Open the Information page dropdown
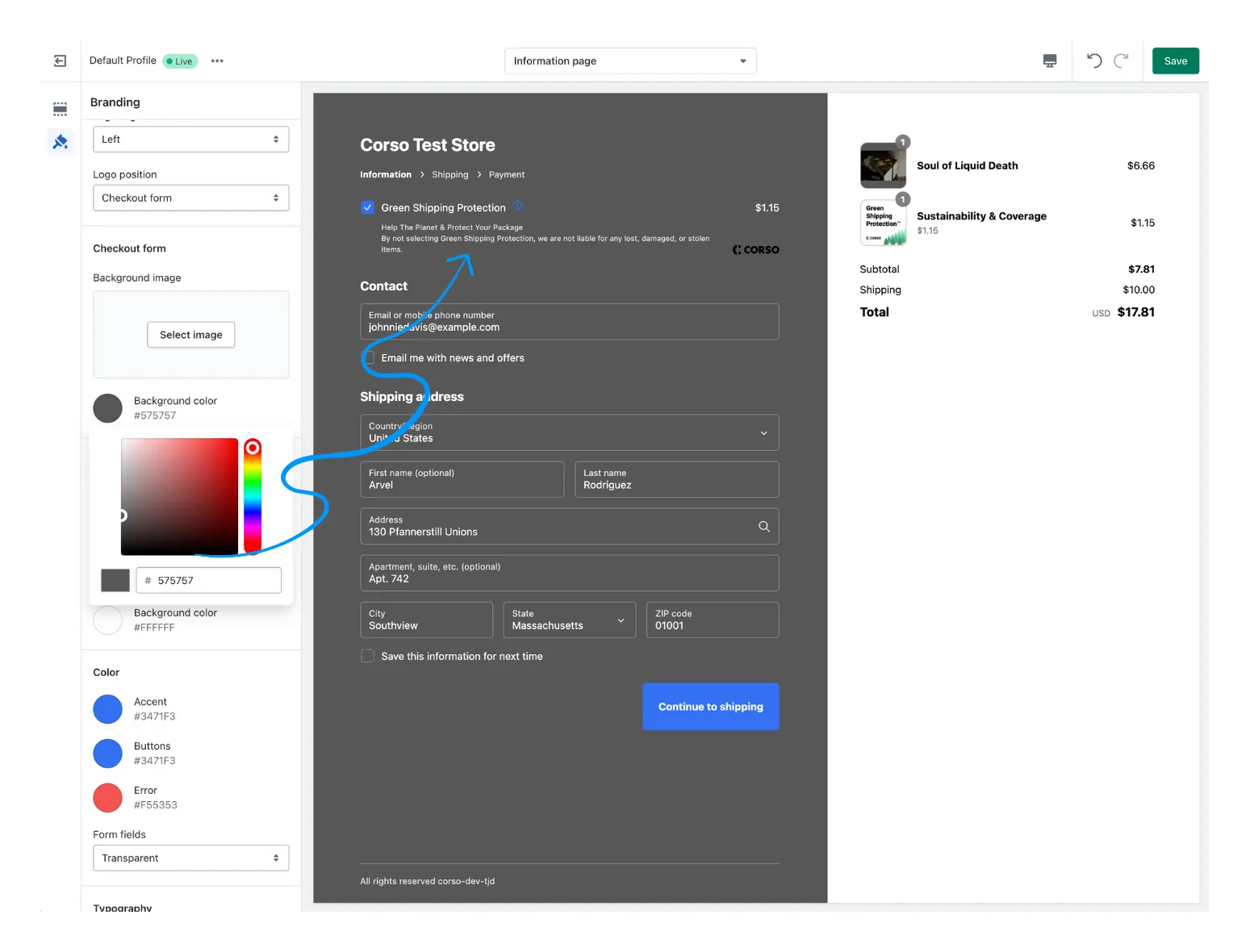 629,61
